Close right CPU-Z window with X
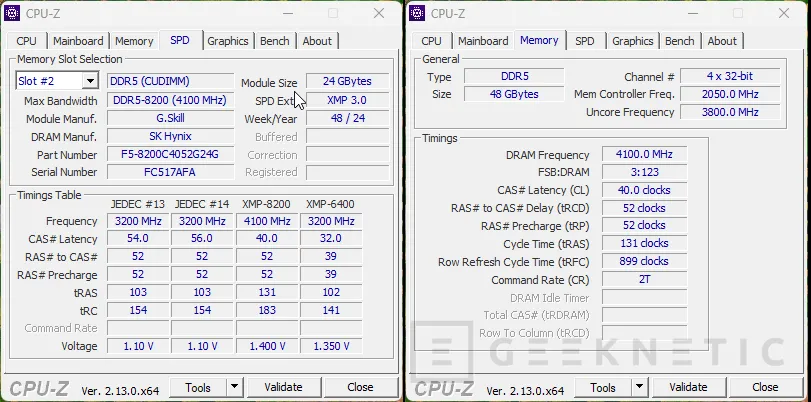811x402 pixels. coord(784,13)
